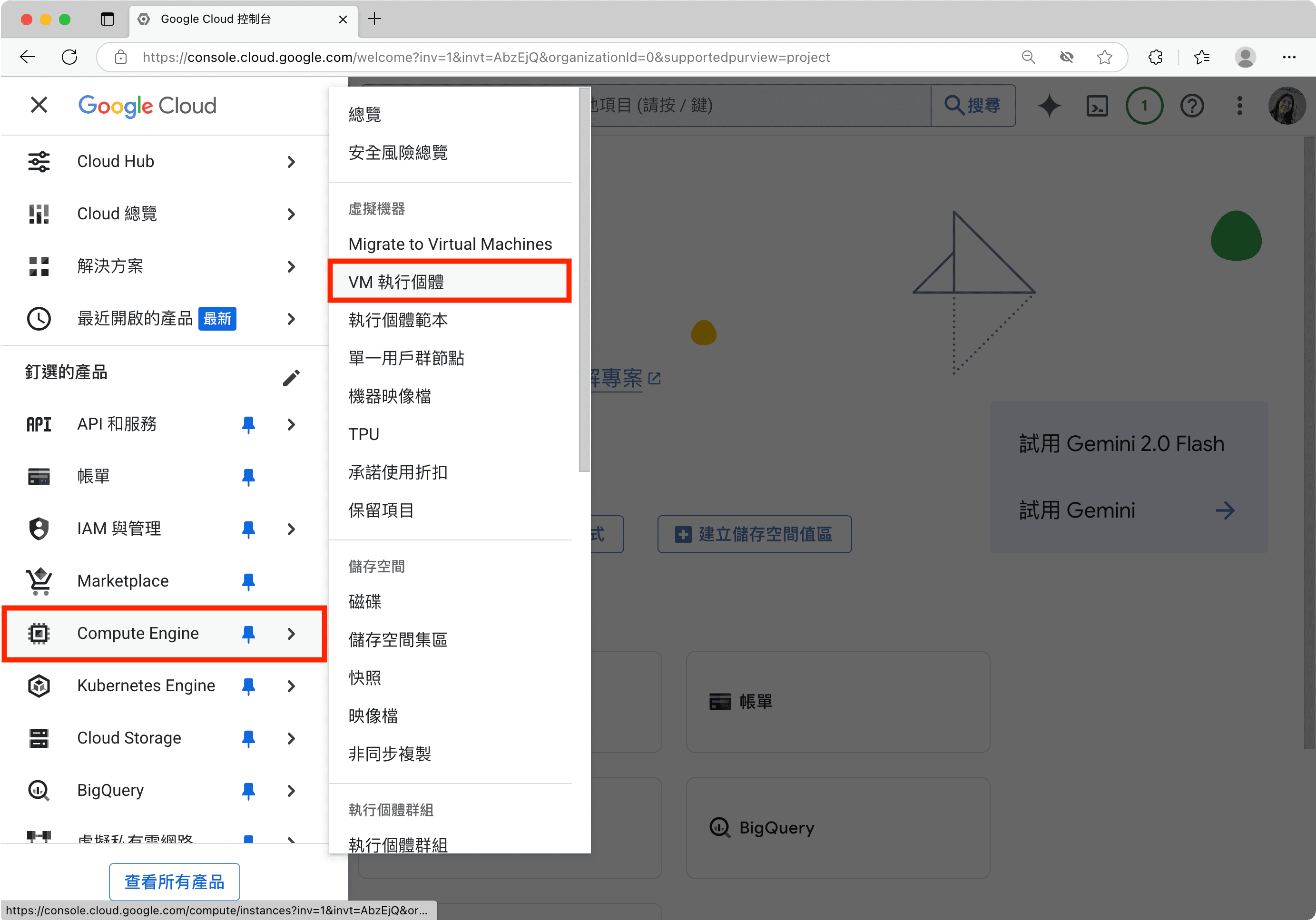Unpin Compute Engine pin icon
Screen dimensions: 1316x921
click(x=249, y=634)
